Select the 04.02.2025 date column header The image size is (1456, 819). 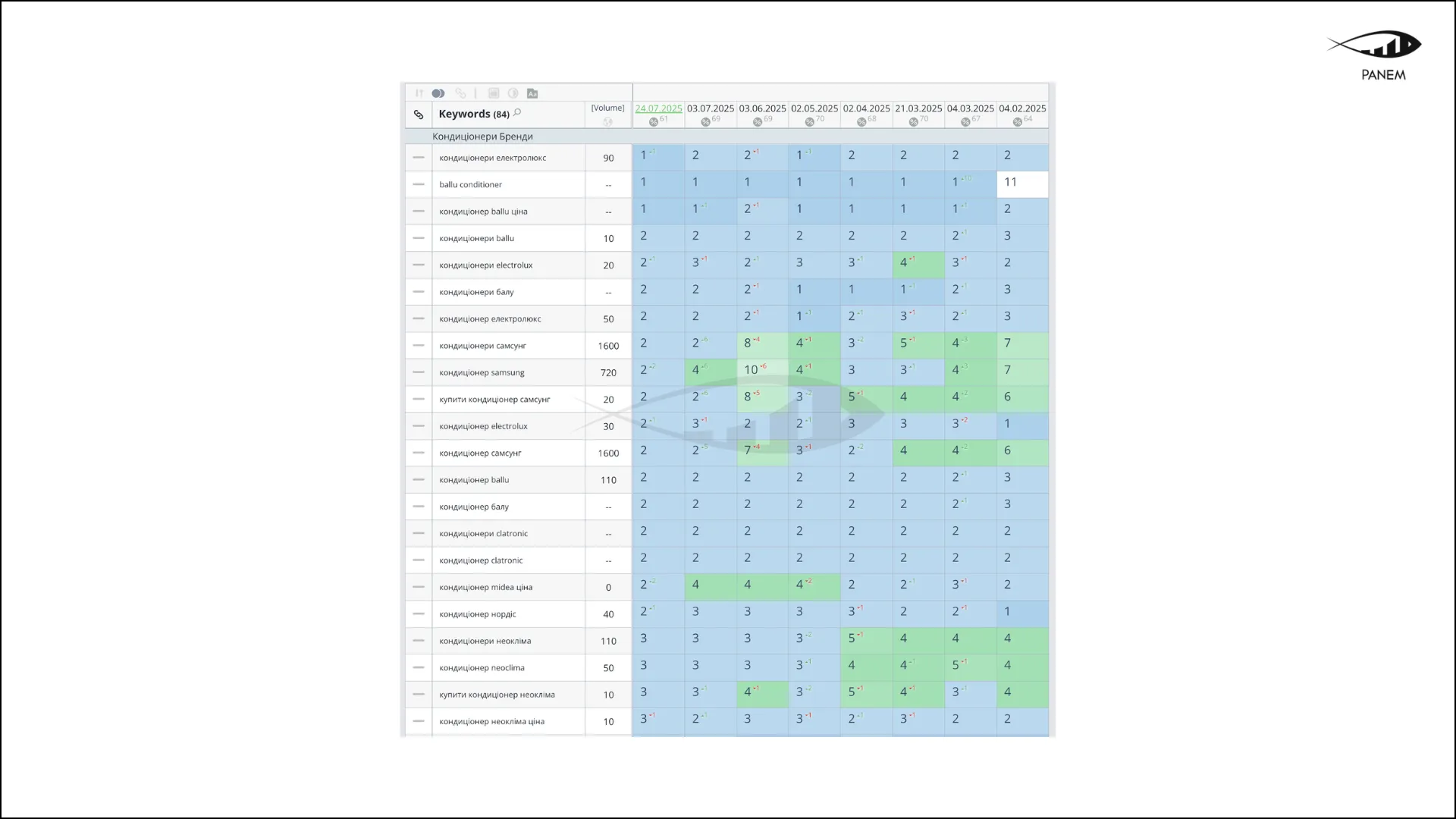tap(1022, 108)
